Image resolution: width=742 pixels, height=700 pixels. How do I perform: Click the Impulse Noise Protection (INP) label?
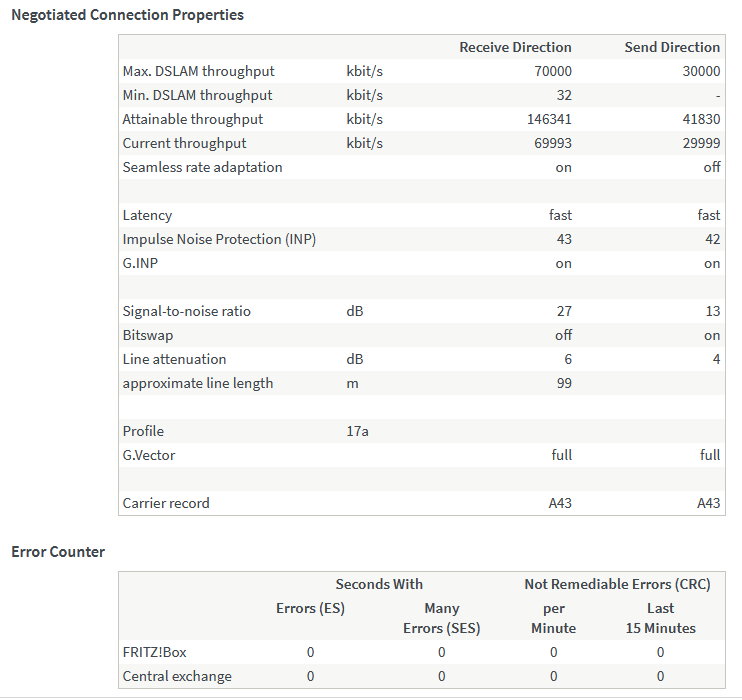click(x=219, y=239)
